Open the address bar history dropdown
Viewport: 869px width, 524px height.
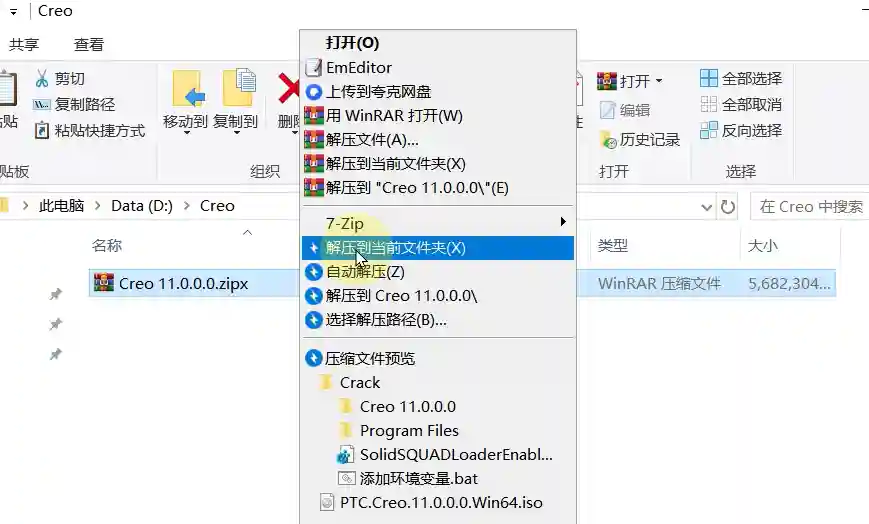[x=706, y=207]
